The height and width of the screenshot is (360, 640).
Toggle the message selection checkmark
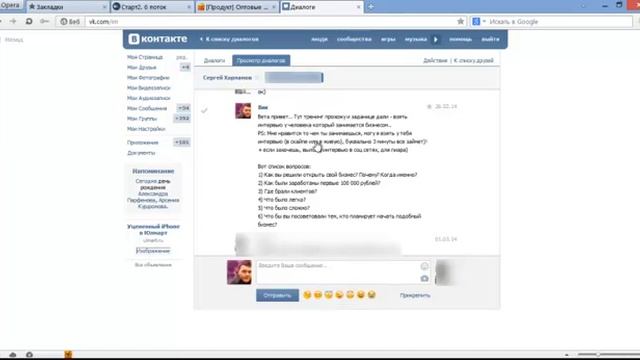coord(204,110)
